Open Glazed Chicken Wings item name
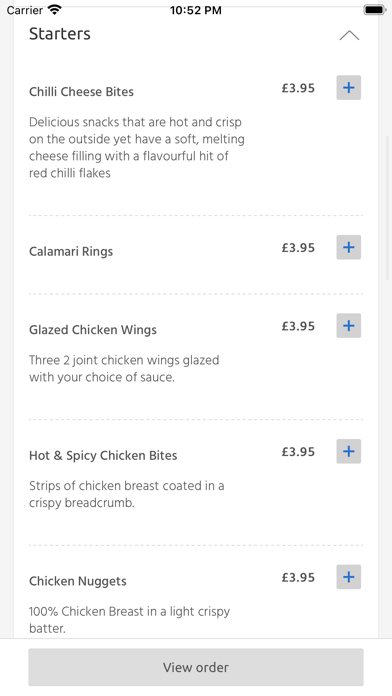Image resolution: width=392 pixels, height=696 pixels. point(93,330)
